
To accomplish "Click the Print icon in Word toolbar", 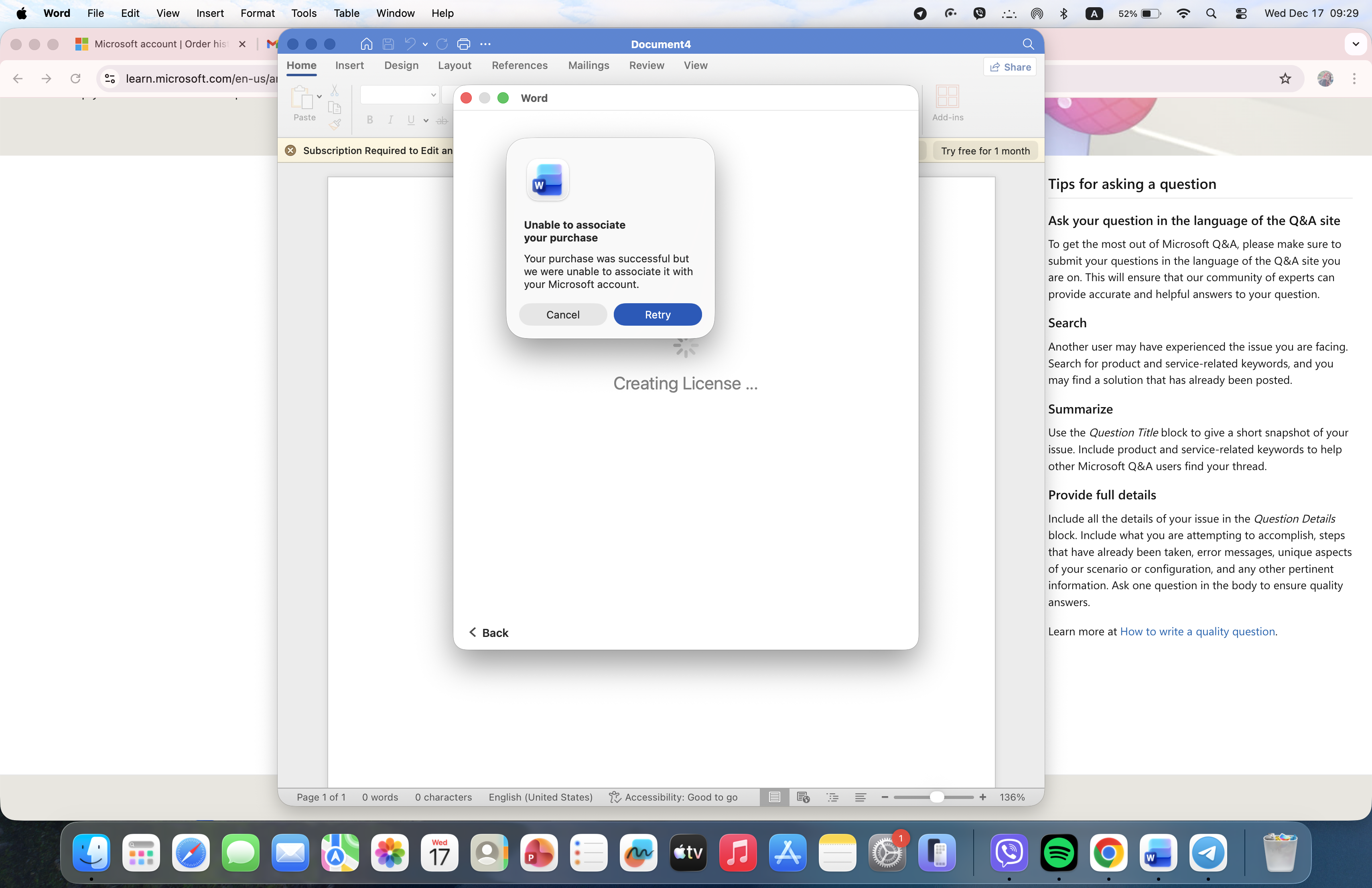I will click(x=463, y=44).
